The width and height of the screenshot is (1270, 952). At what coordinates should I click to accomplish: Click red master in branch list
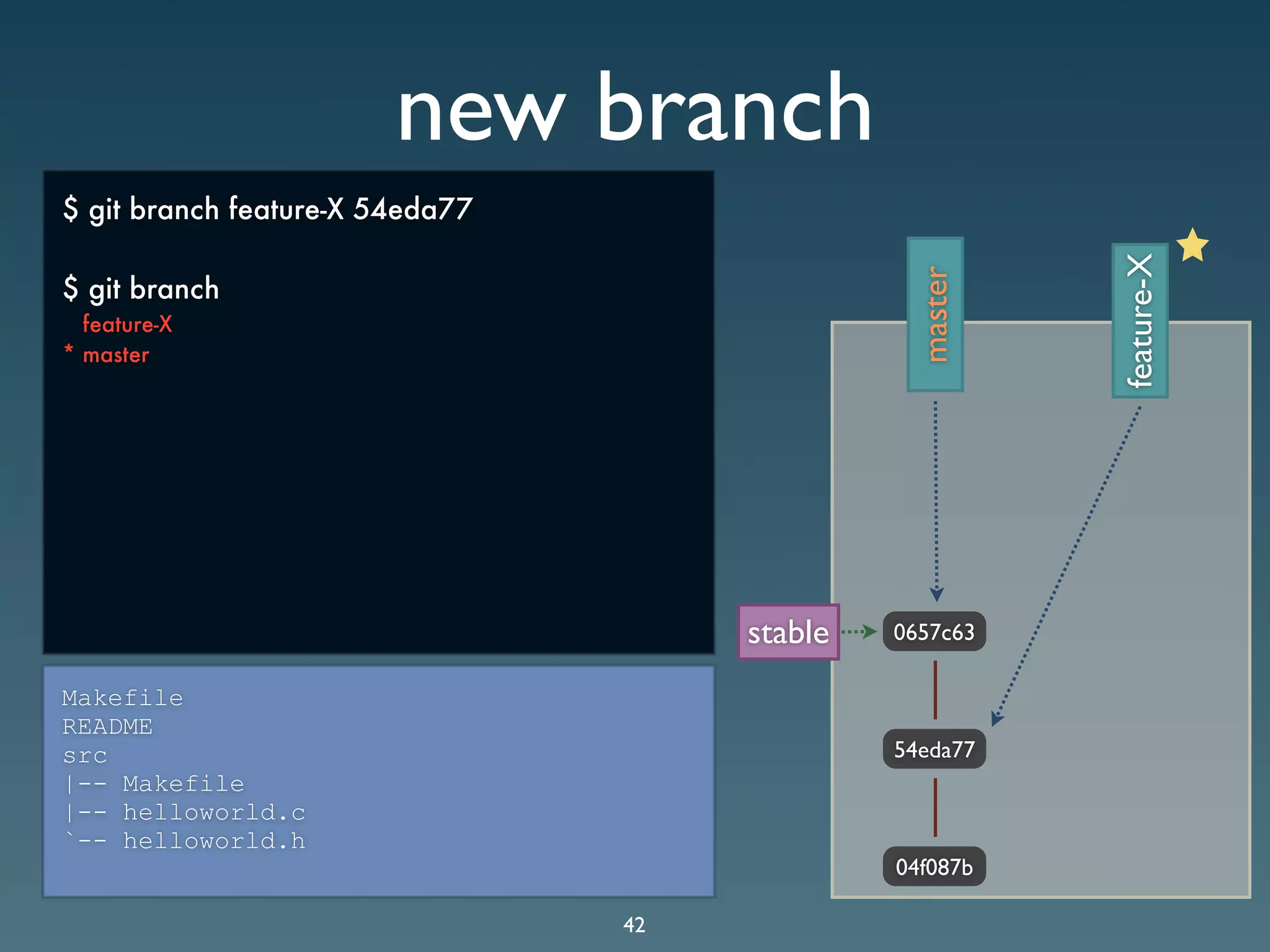pyautogui.click(x=116, y=355)
